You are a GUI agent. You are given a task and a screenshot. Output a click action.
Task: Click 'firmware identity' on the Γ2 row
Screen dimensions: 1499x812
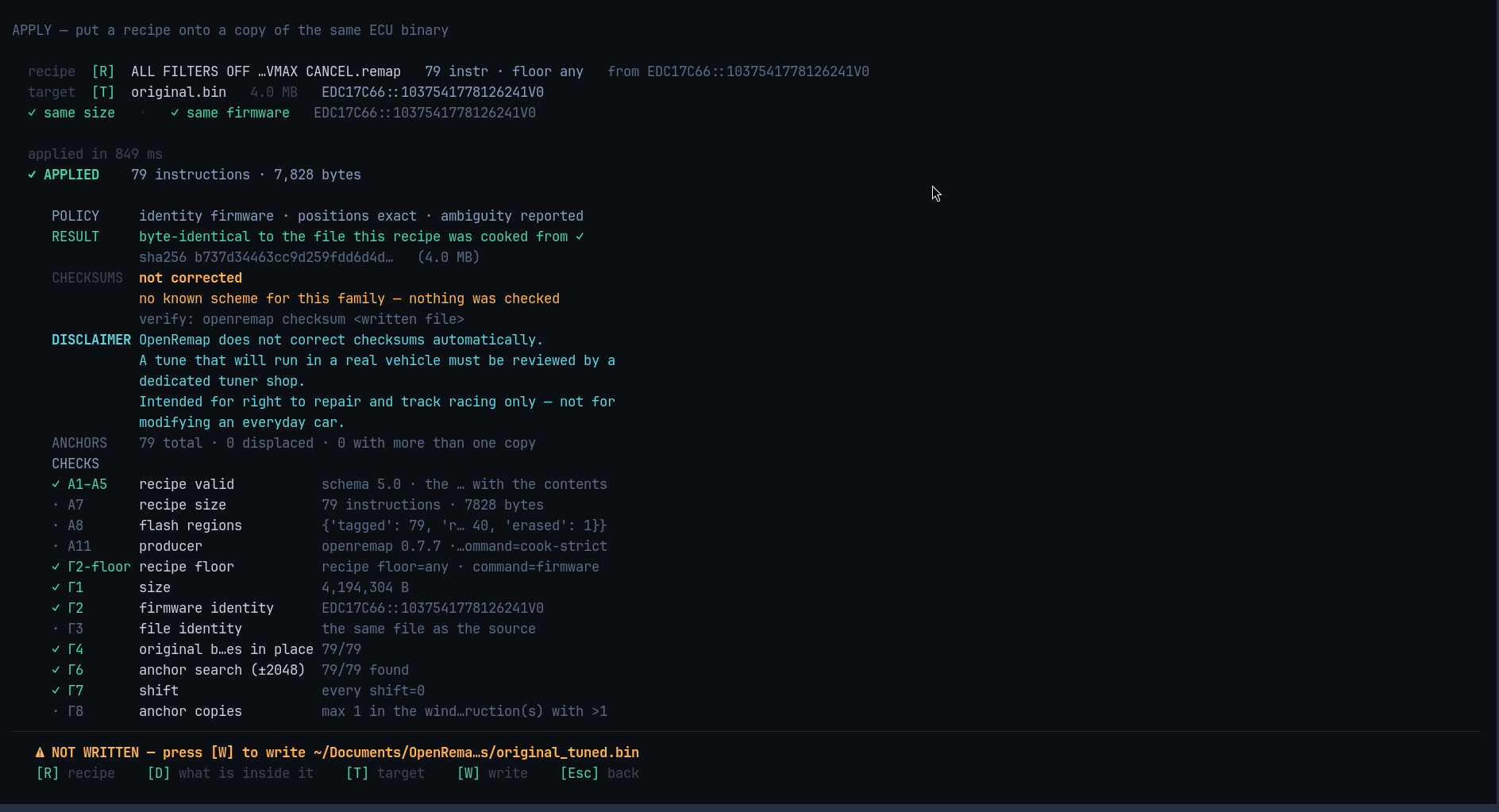coord(206,608)
